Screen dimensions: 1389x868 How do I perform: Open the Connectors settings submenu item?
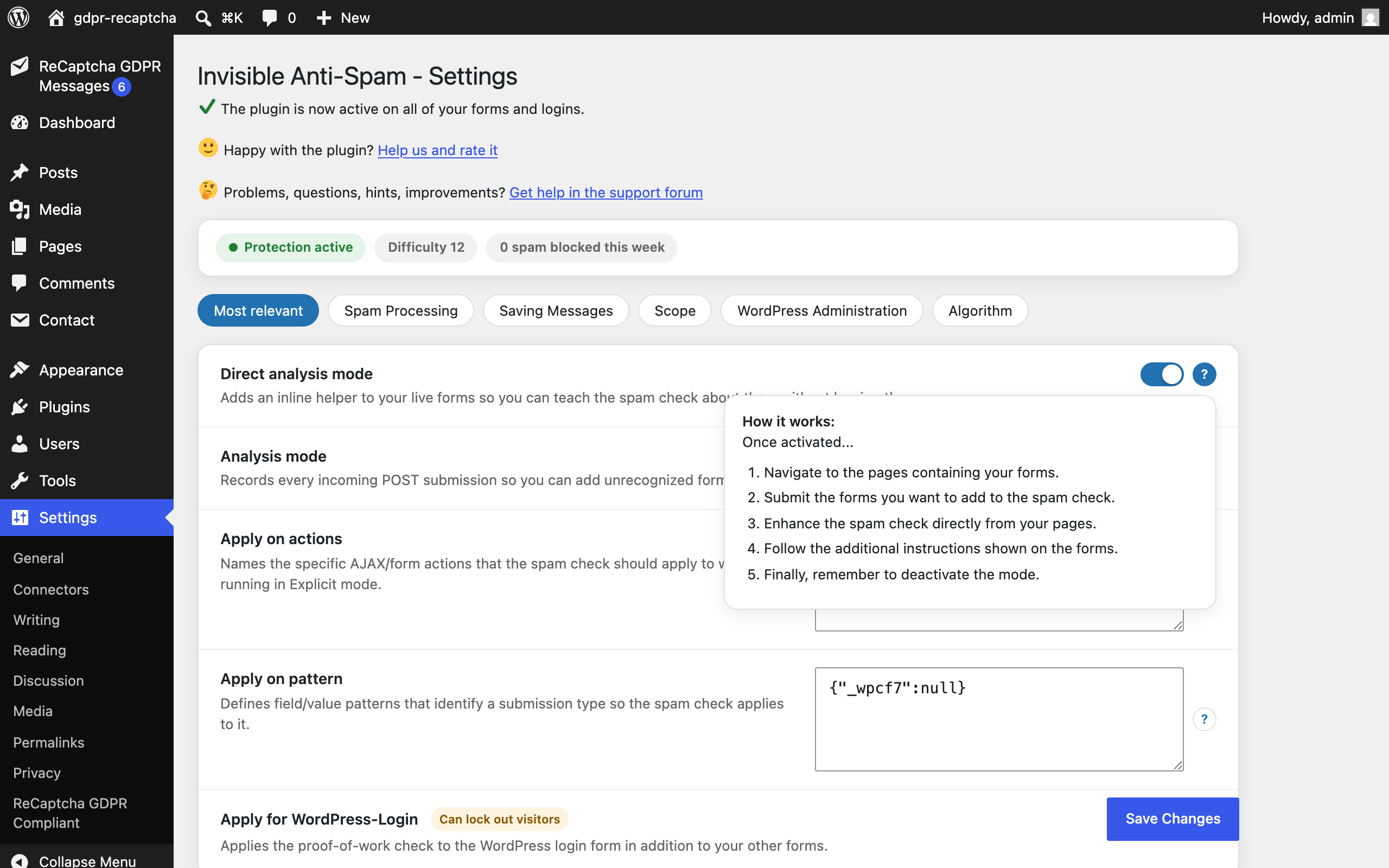click(51, 590)
